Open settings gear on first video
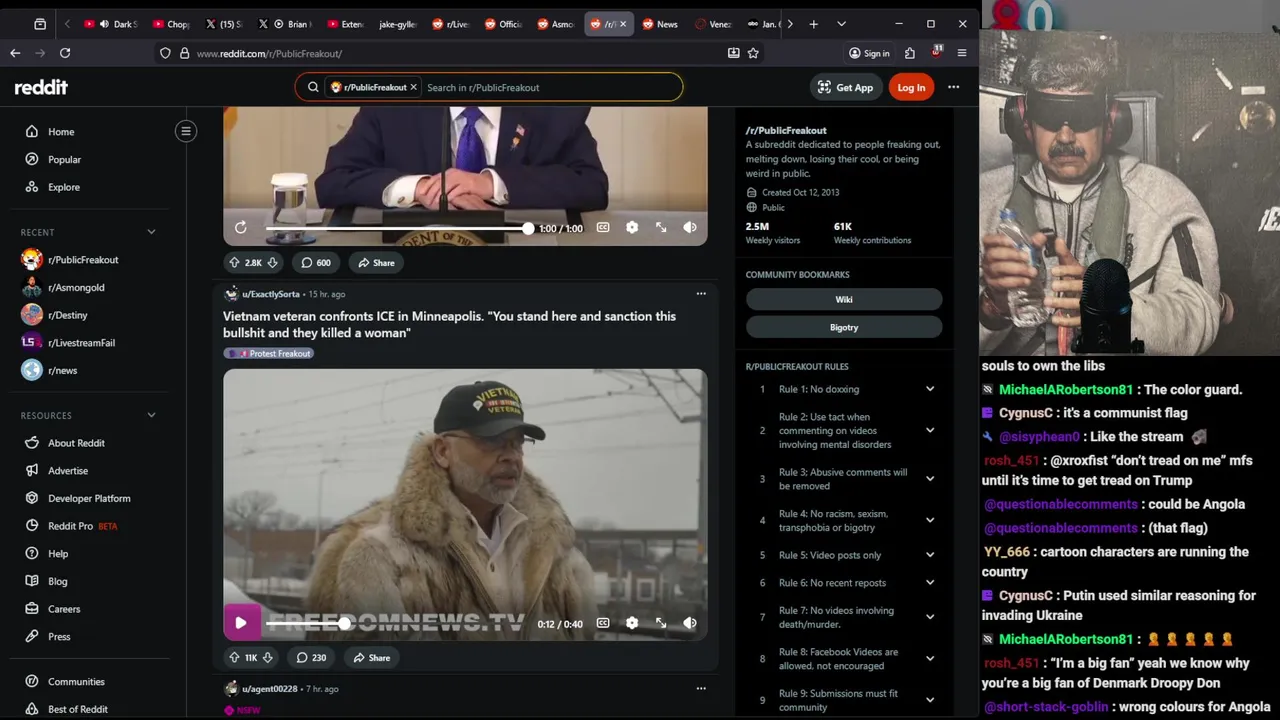 632,228
